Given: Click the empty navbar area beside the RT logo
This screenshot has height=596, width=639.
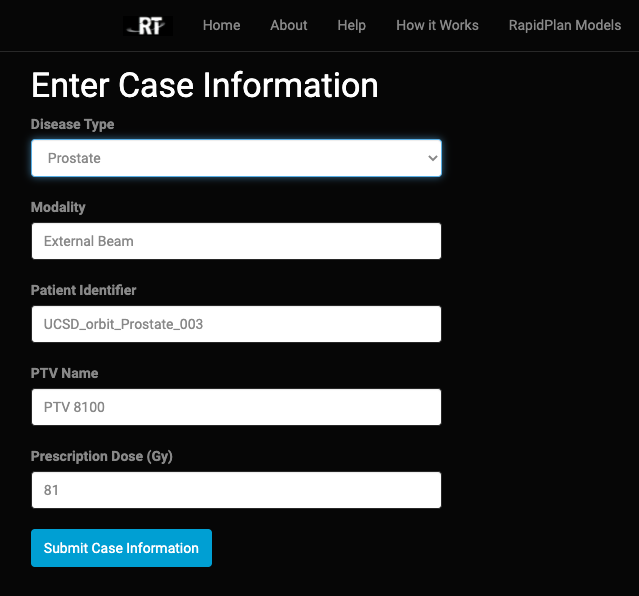Looking at the screenshot, I should (60, 26).
